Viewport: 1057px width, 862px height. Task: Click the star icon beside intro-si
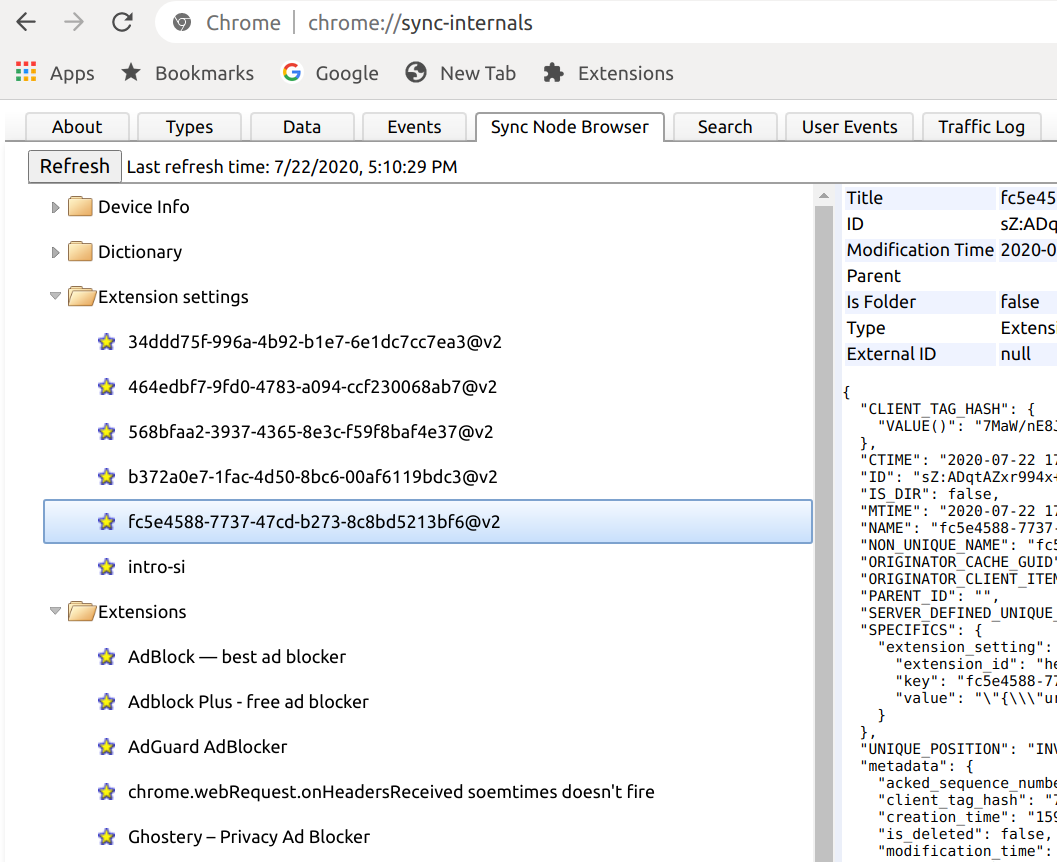pyautogui.click(x=106, y=566)
